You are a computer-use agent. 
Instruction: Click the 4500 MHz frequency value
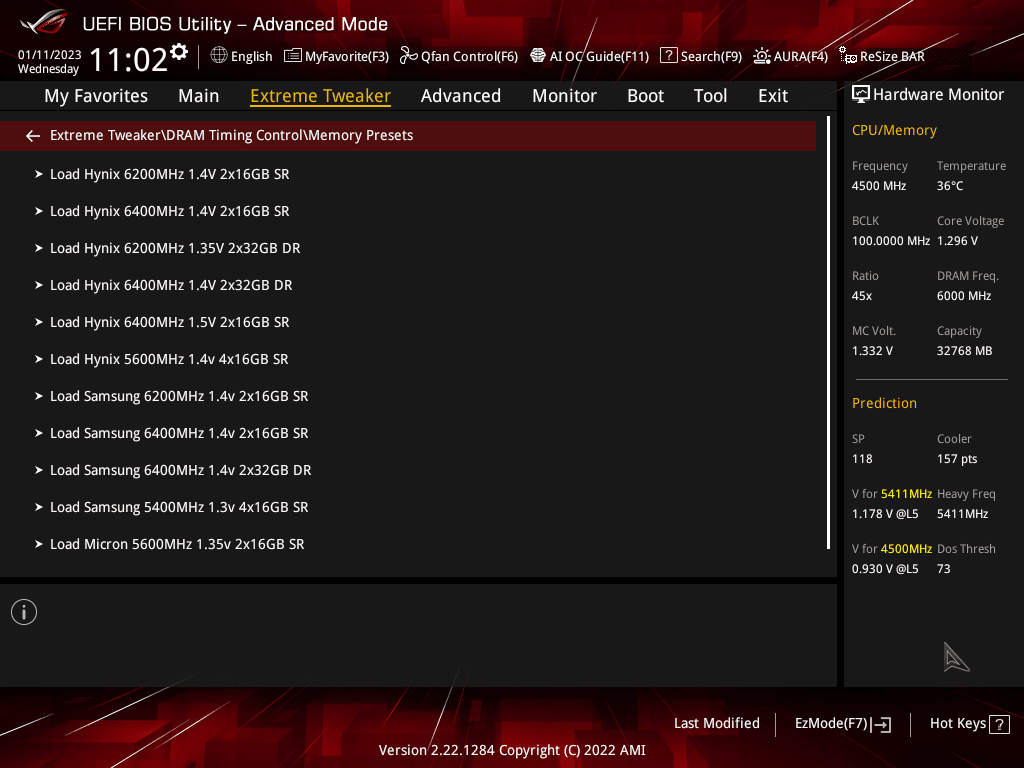pyautogui.click(x=879, y=186)
